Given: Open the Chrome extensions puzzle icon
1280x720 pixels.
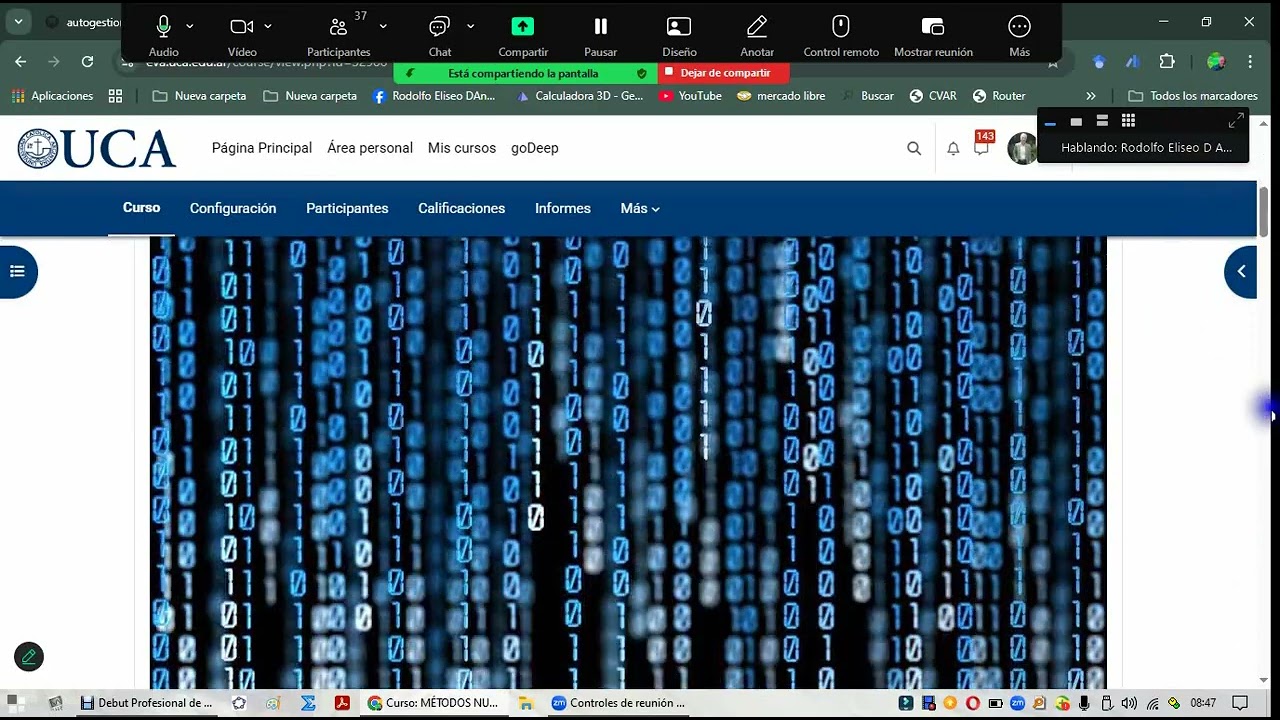Looking at the screenshot, I should [x=1167, y=62].
